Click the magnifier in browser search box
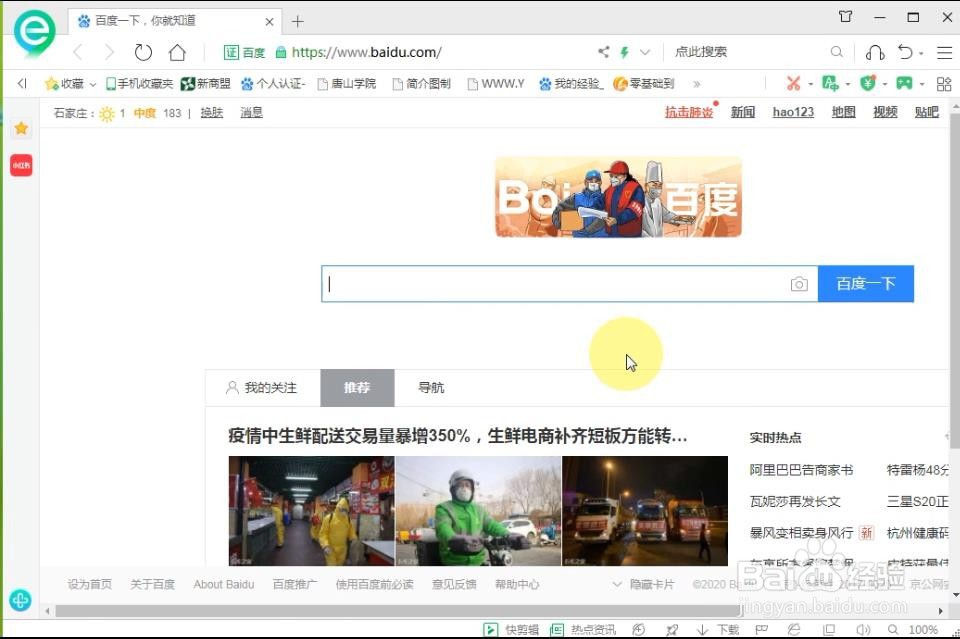The image size is (960, 639). [837, 53]
